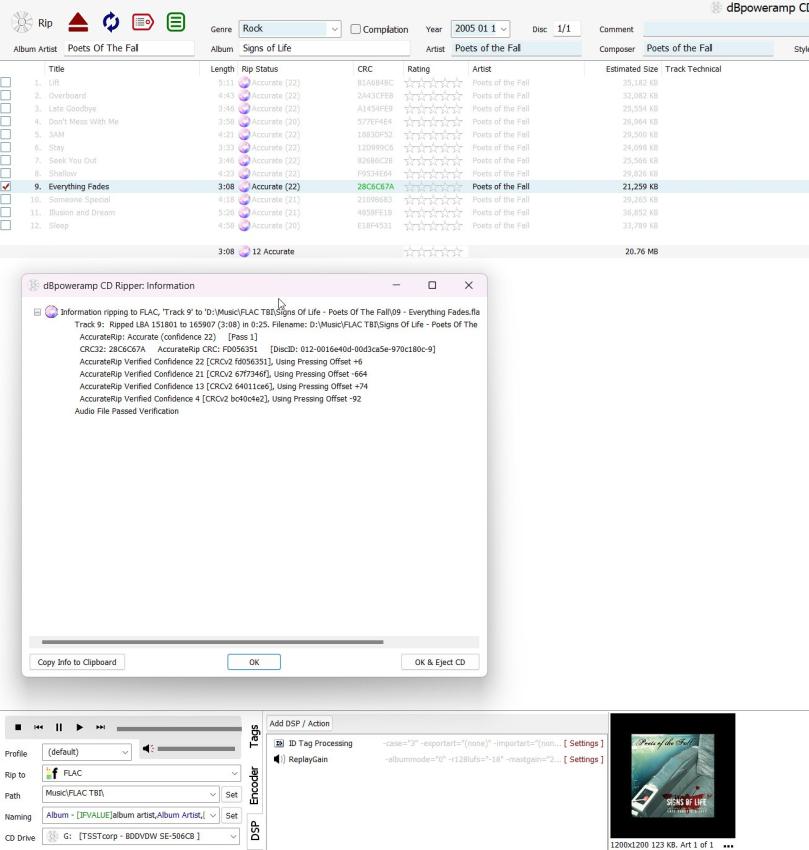Click the Signs of Life album art thumbnail
This screenshot has width=809, height=850.
[672, 775]
